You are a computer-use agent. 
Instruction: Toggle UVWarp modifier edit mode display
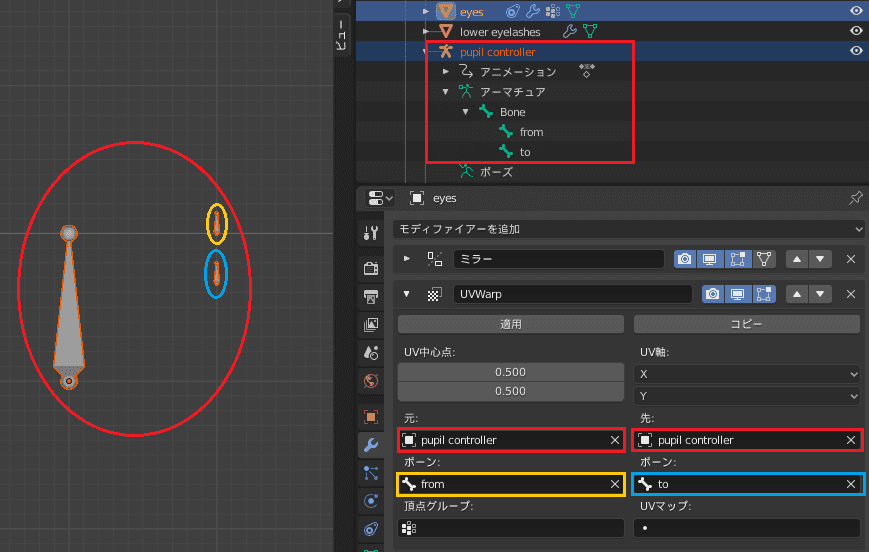(764, 294)
